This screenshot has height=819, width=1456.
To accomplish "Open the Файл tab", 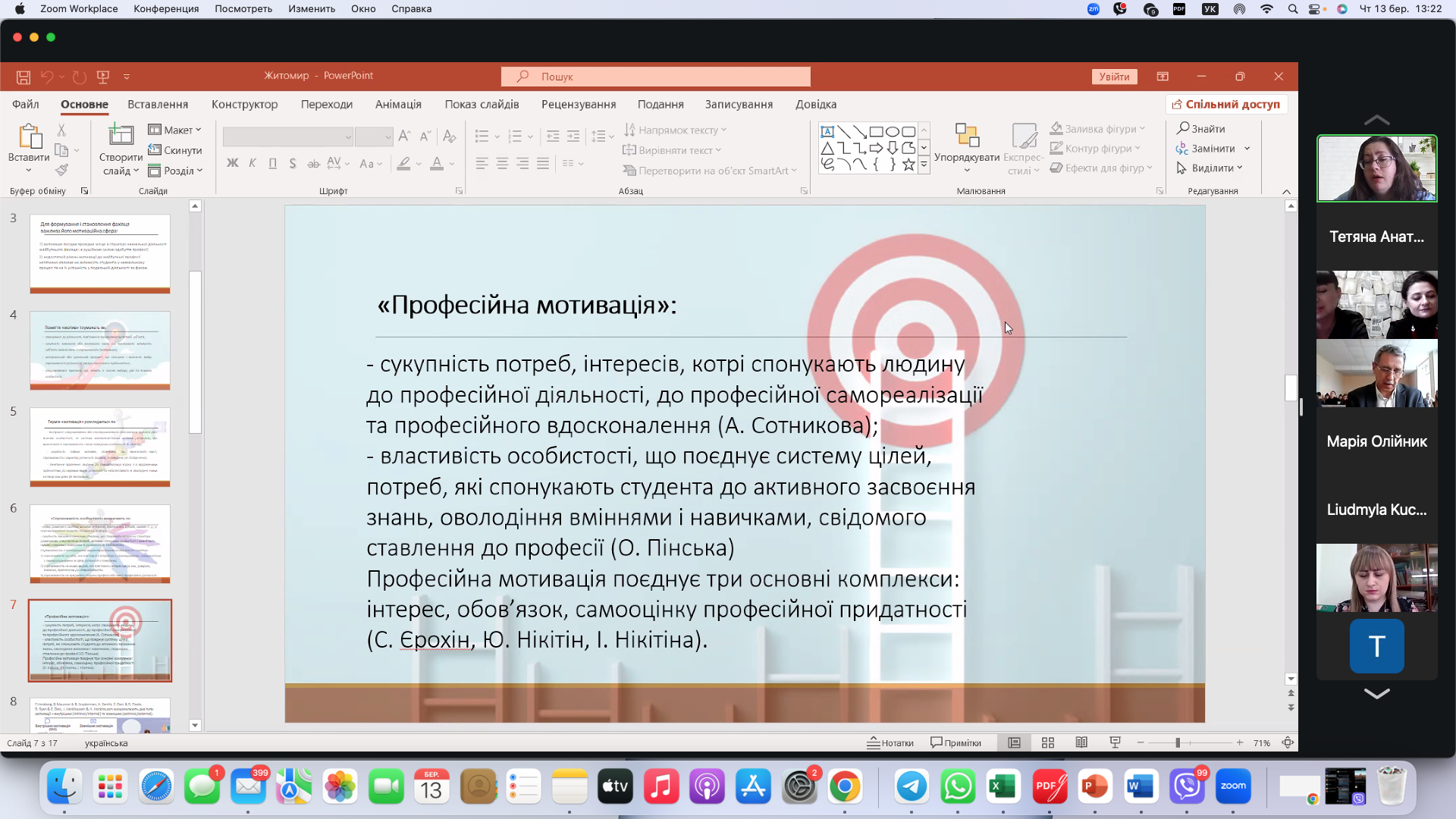I will click(26, 104).
